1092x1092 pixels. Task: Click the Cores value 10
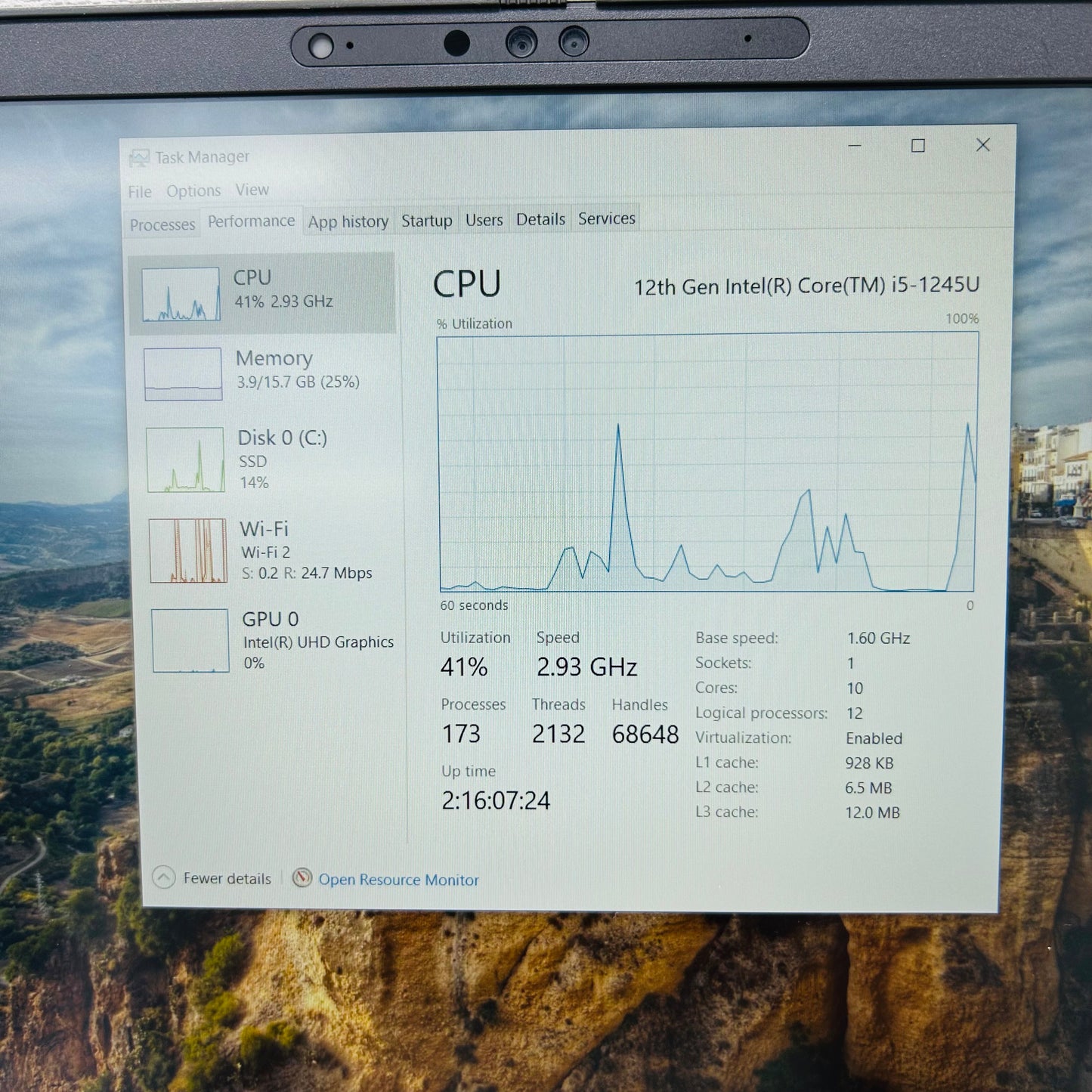pos(855,688)
